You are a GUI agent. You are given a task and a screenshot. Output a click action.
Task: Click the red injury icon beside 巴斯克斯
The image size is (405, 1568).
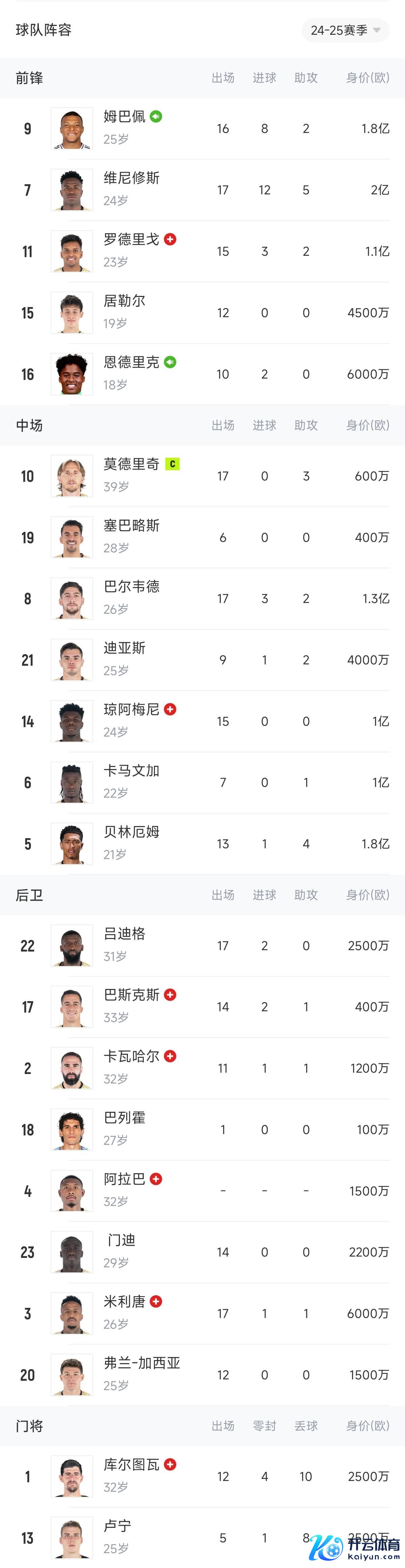pyautogui.click(x=170, y=995)
